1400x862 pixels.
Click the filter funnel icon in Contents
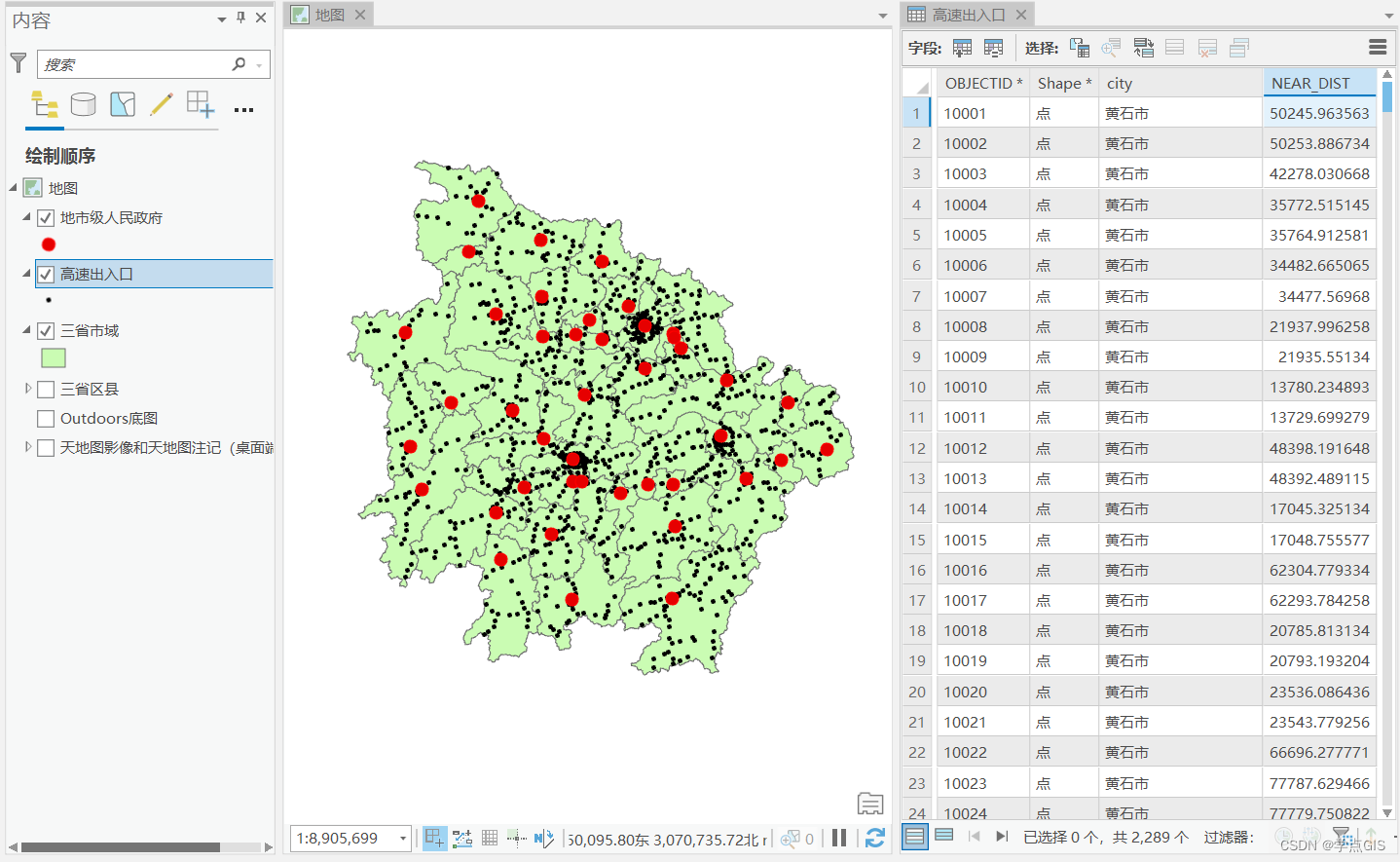coord(18,63)
